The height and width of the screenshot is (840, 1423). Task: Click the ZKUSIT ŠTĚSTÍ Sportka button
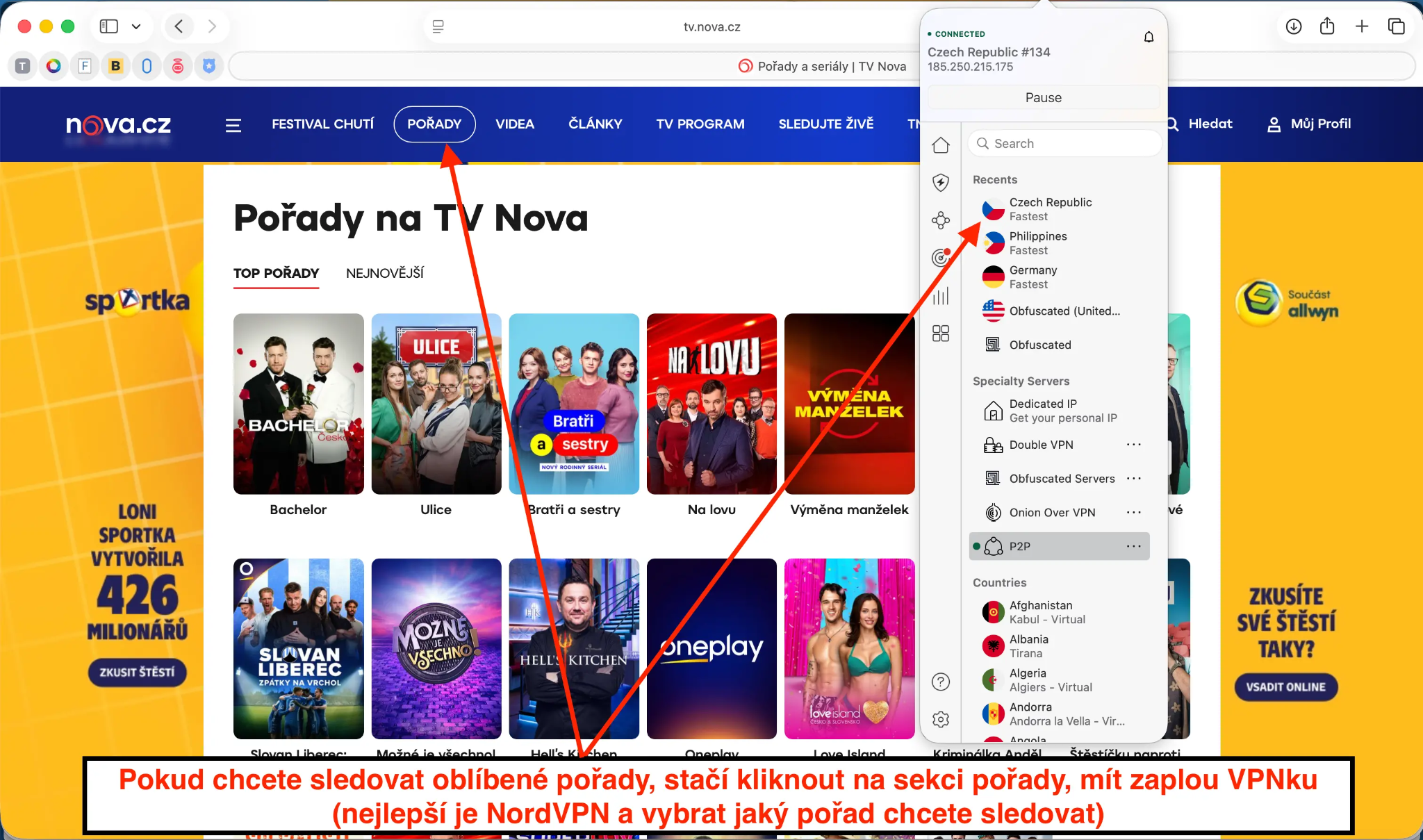coord(137,673)
